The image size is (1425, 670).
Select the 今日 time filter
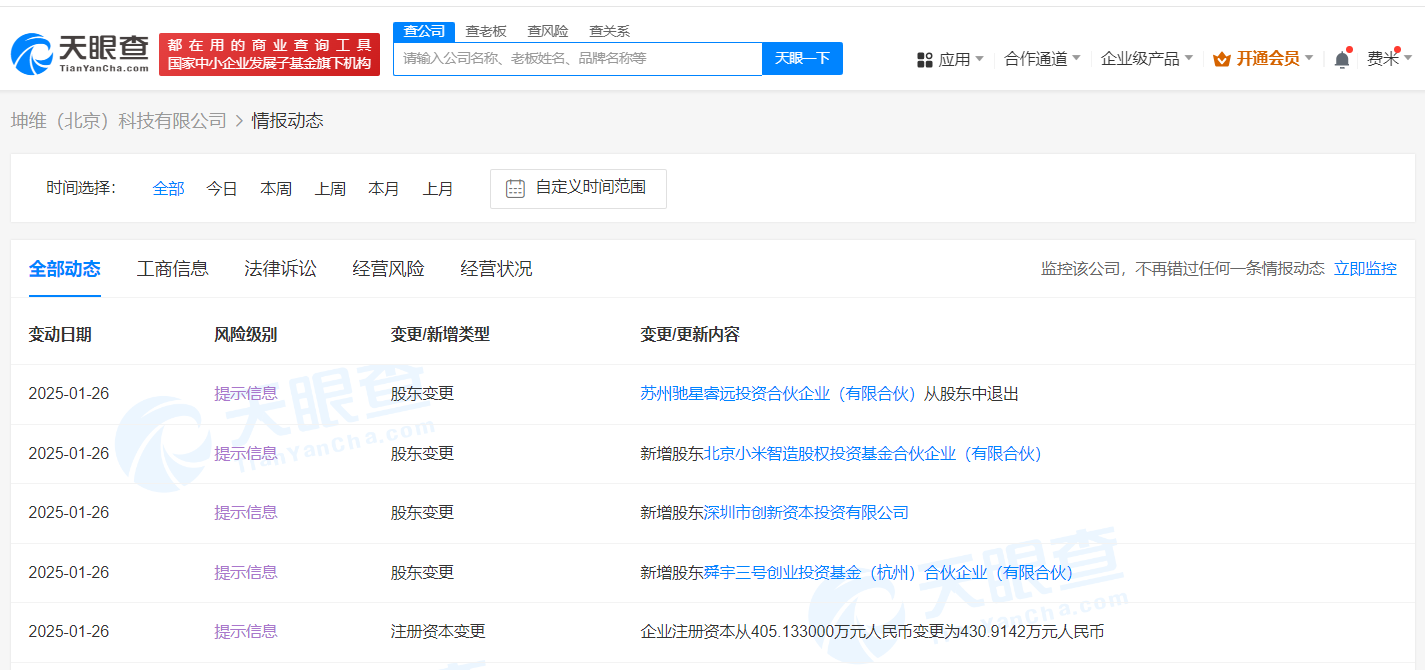click(222, 188)
